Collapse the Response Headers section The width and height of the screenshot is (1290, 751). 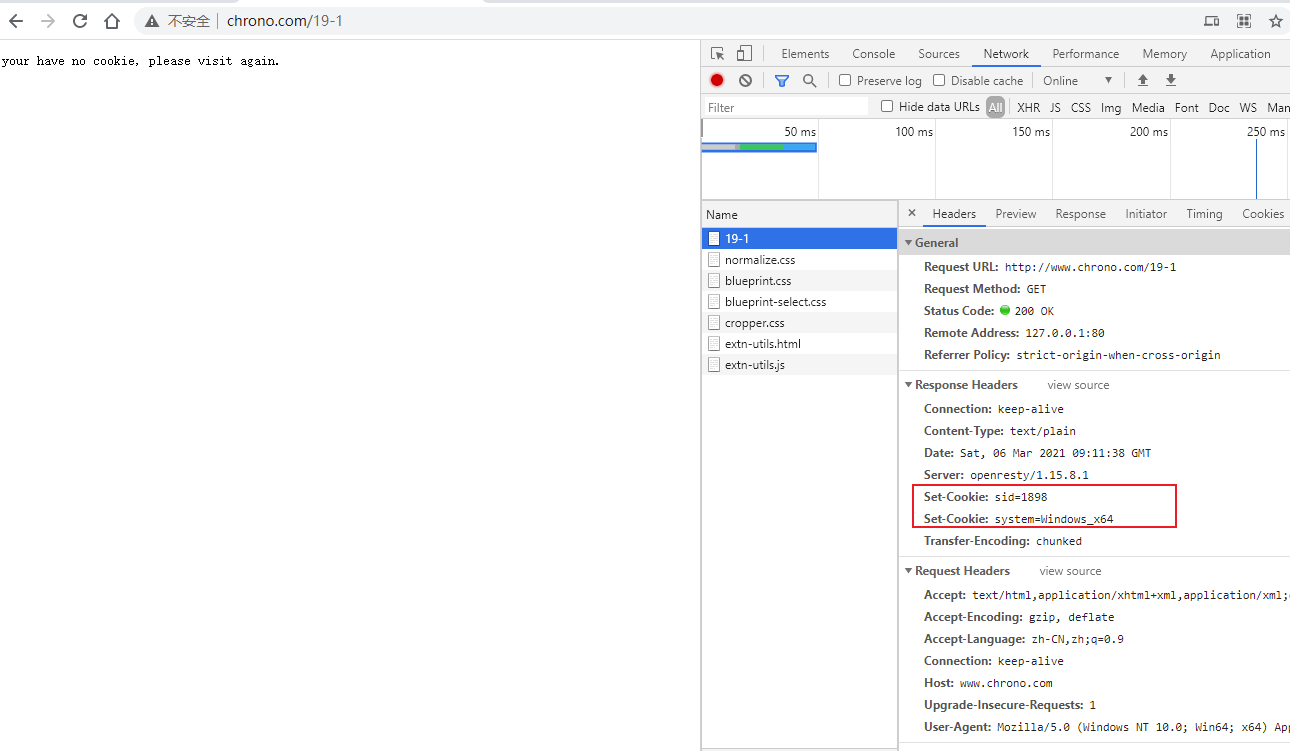tap(909, 385)
